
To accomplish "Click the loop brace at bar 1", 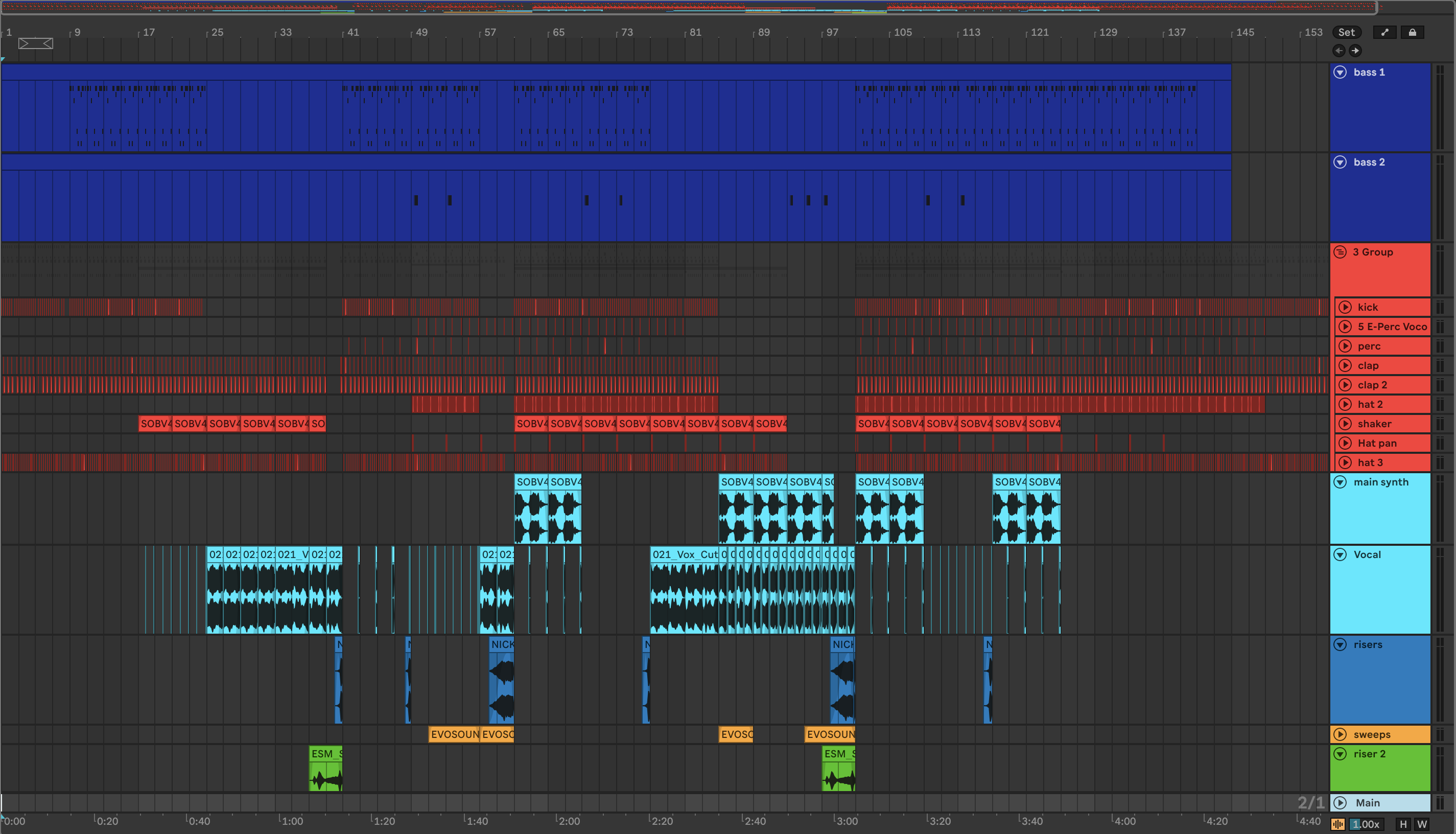I will [35, 43].
